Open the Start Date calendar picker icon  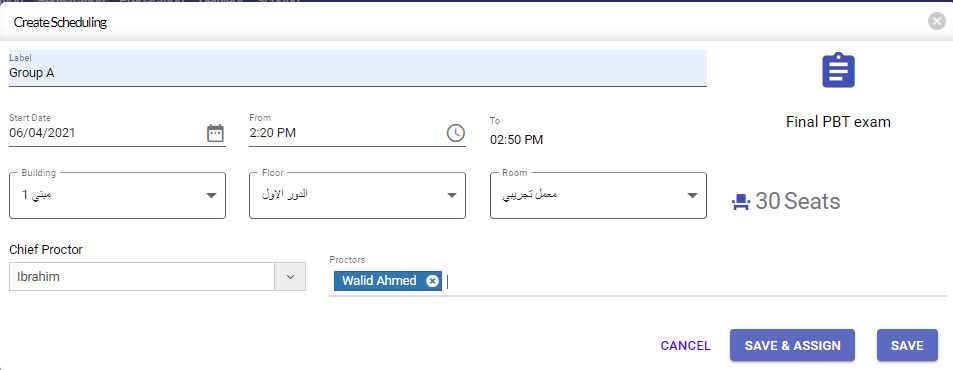215,132
